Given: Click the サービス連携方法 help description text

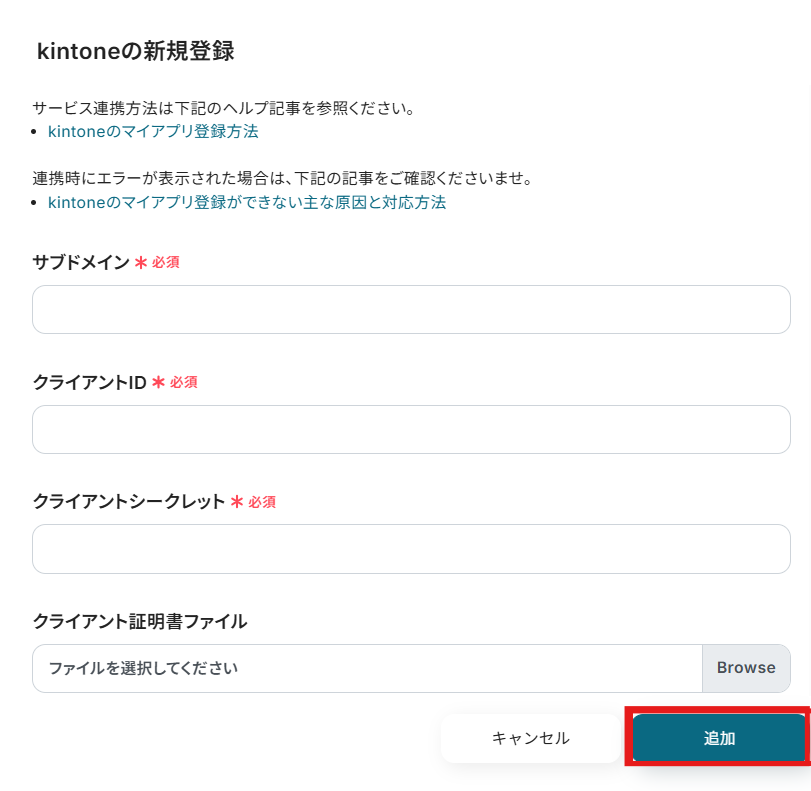Looking at the screenshot, I should pos(223,107).
